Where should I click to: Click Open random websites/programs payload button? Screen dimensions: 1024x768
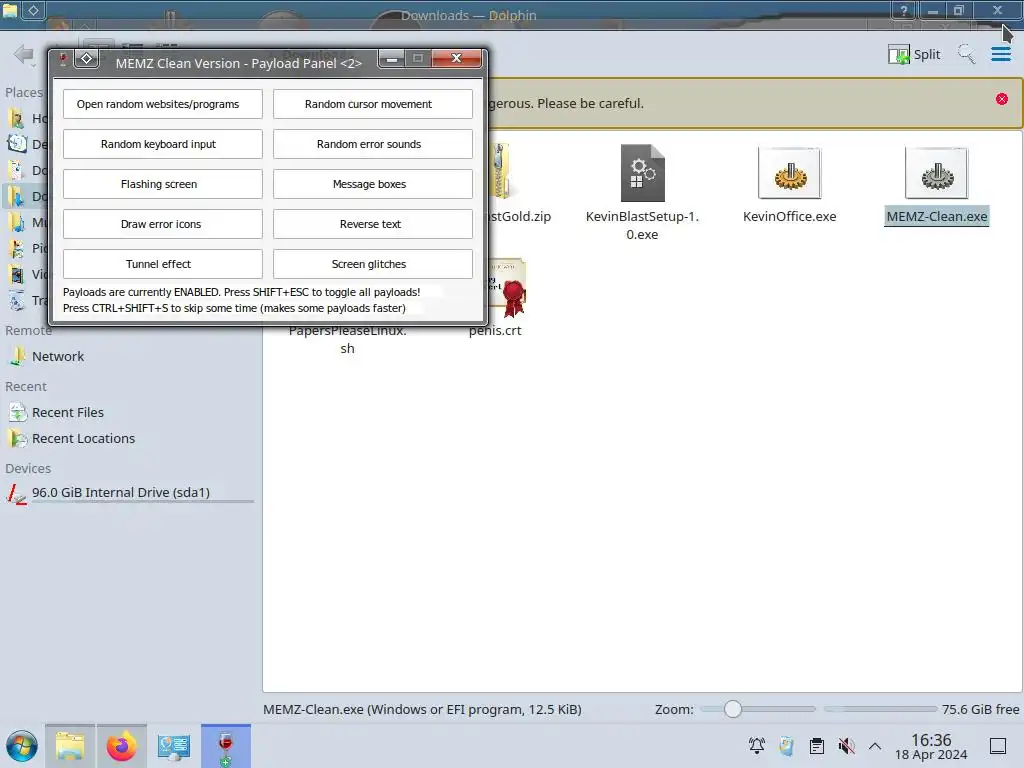click(163, 104)
